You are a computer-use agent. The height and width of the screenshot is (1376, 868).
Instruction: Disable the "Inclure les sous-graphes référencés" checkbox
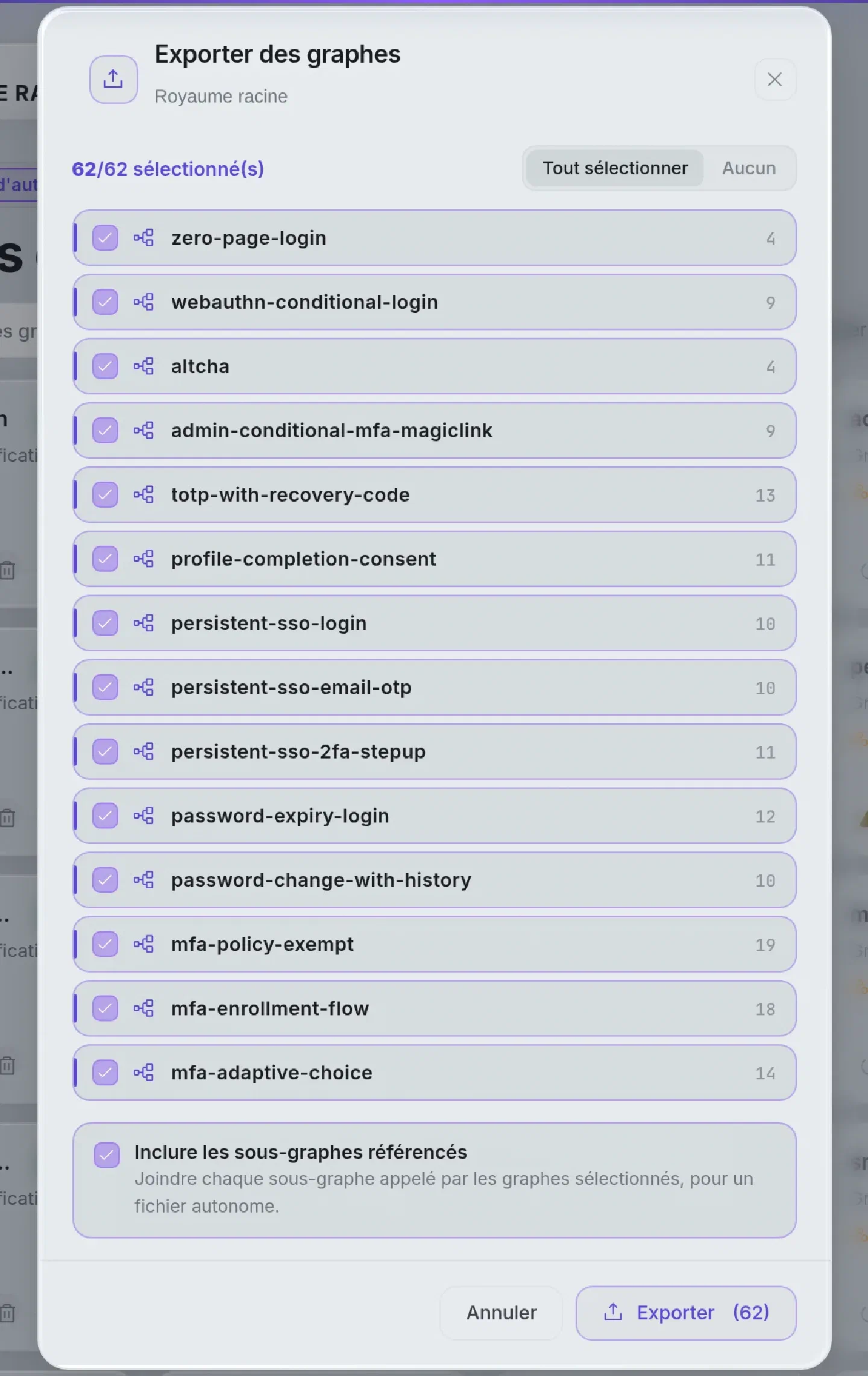pos(107,1155)
